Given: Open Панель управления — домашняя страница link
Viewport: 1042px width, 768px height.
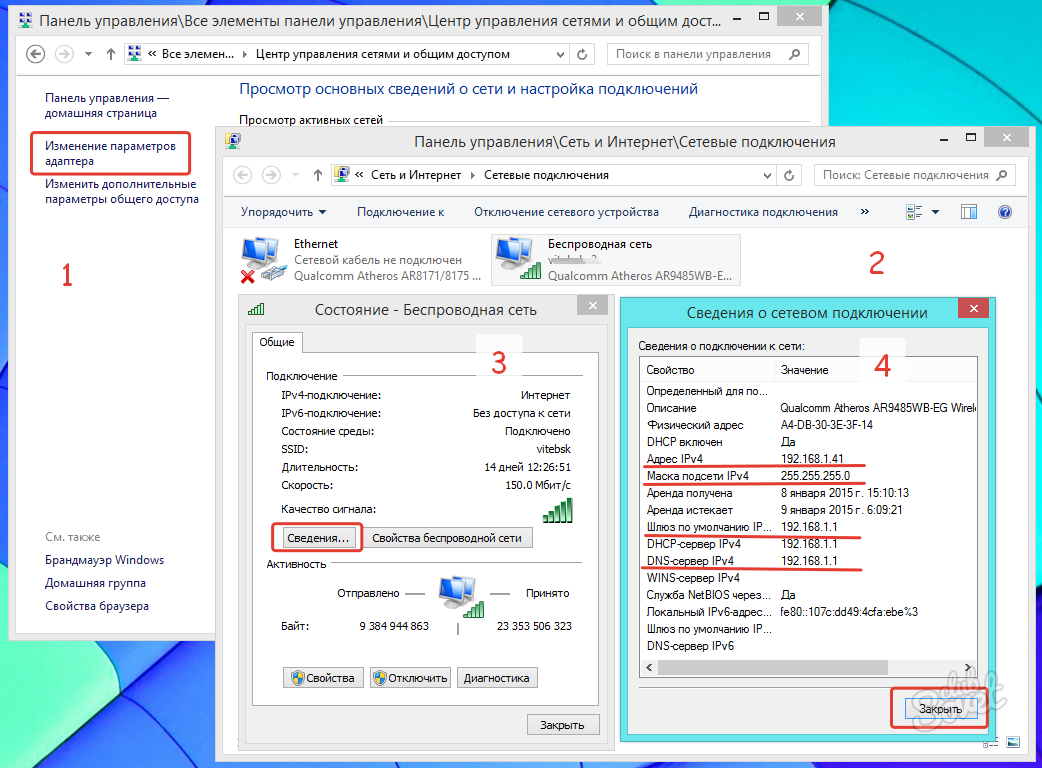Looking at the screenshot, I should point(106,105).
